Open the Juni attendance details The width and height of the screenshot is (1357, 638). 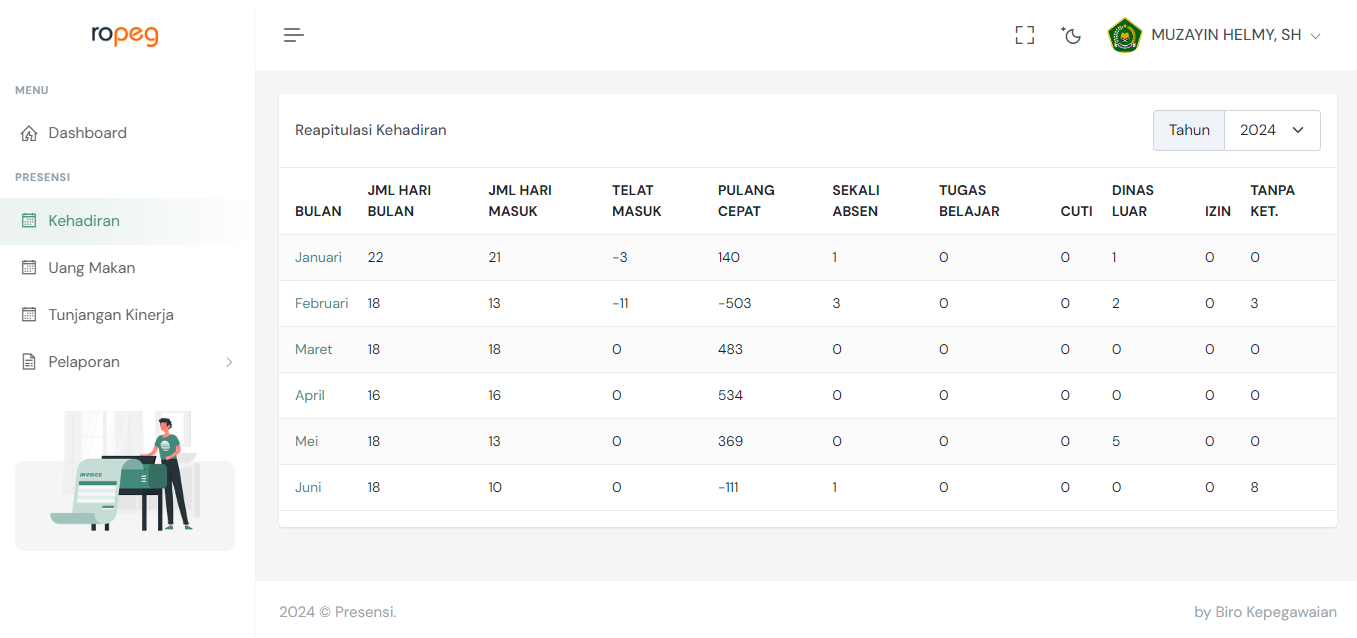(x=308, y=488)
